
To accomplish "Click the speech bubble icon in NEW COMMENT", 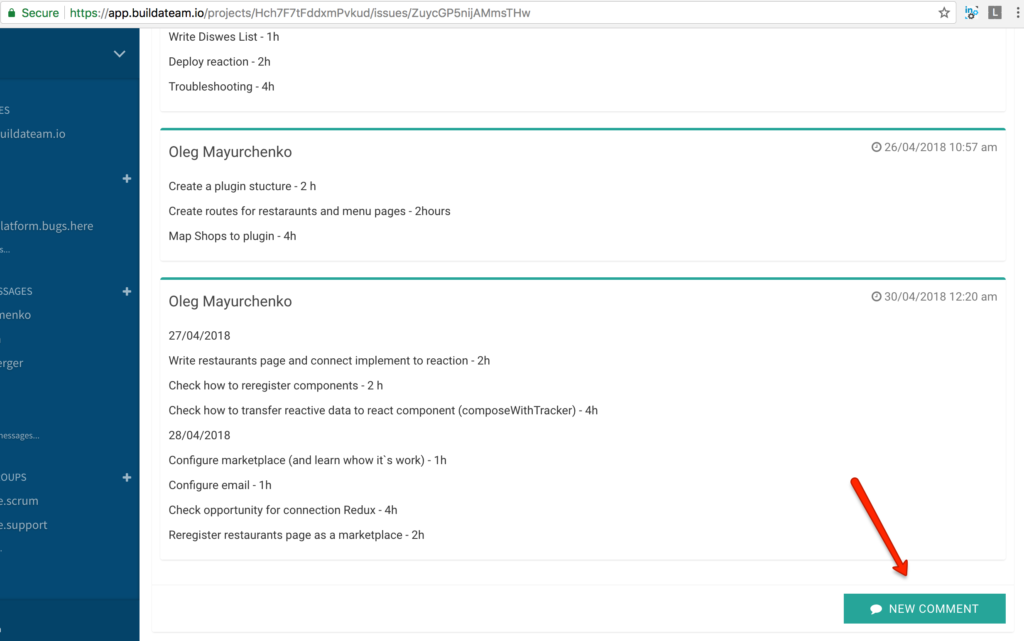I will tap(876, 609).
